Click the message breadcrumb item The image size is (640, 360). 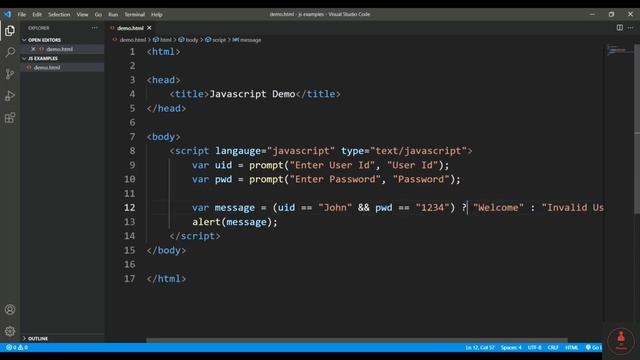[250, 40]
